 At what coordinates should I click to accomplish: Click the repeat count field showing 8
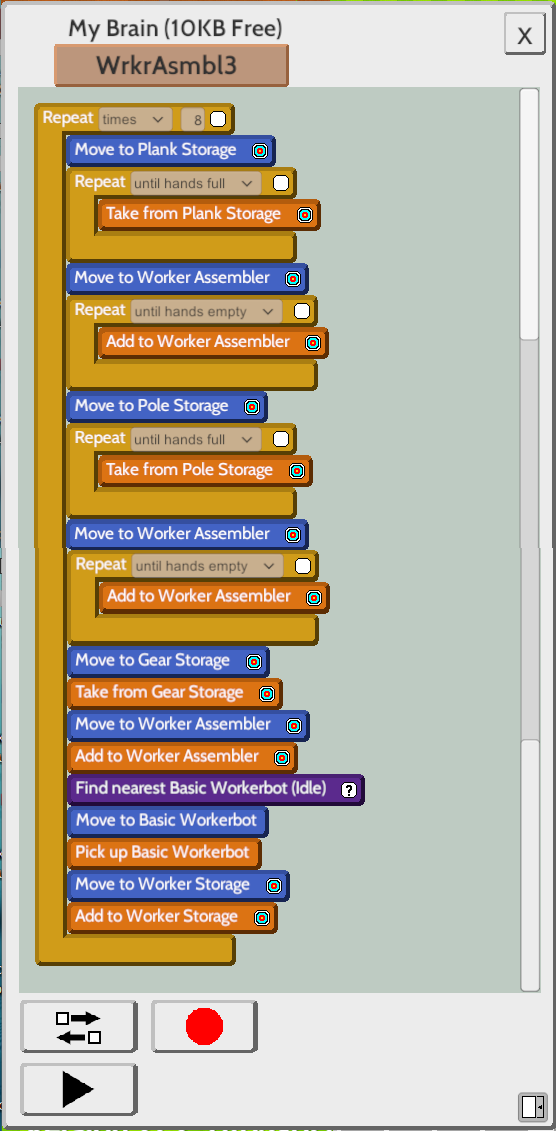(x=193, y=120)
